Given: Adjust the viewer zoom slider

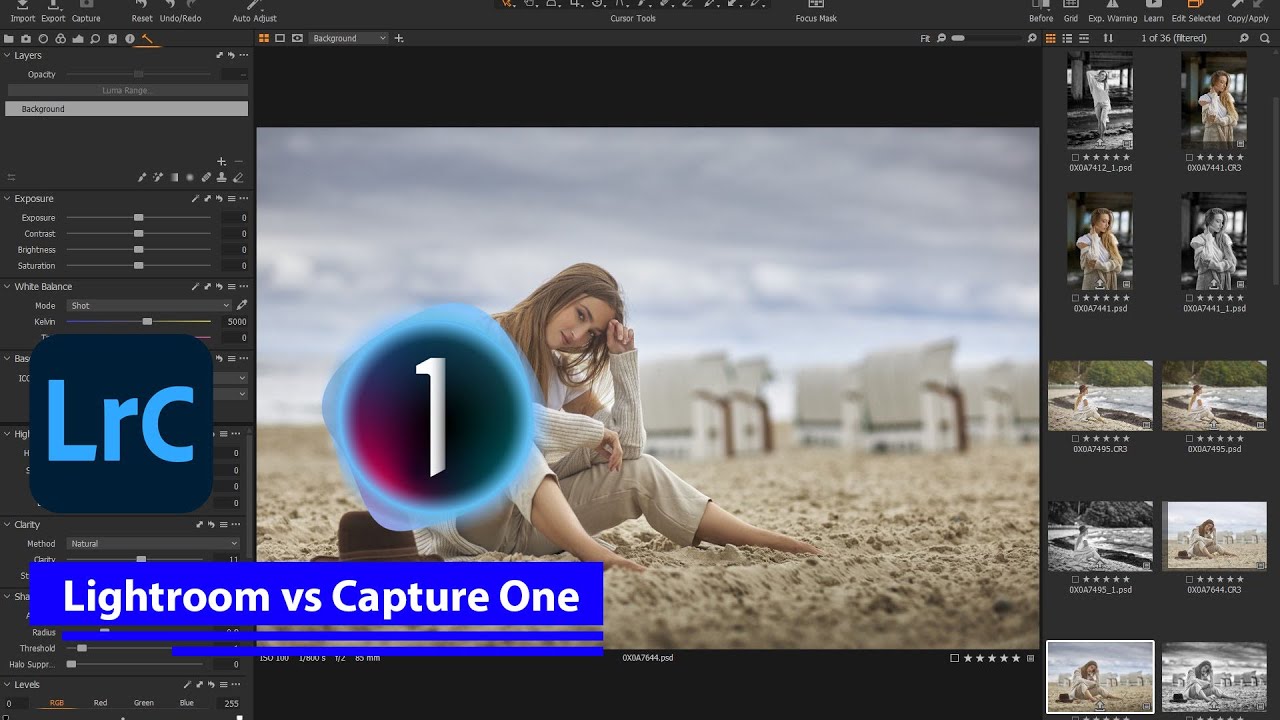Looking at the screenshot, I should click(x=959, y=38).
